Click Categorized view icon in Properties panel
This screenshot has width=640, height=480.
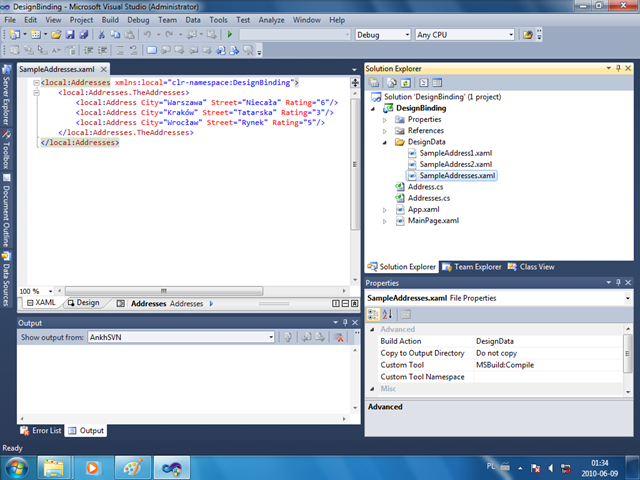373,314
